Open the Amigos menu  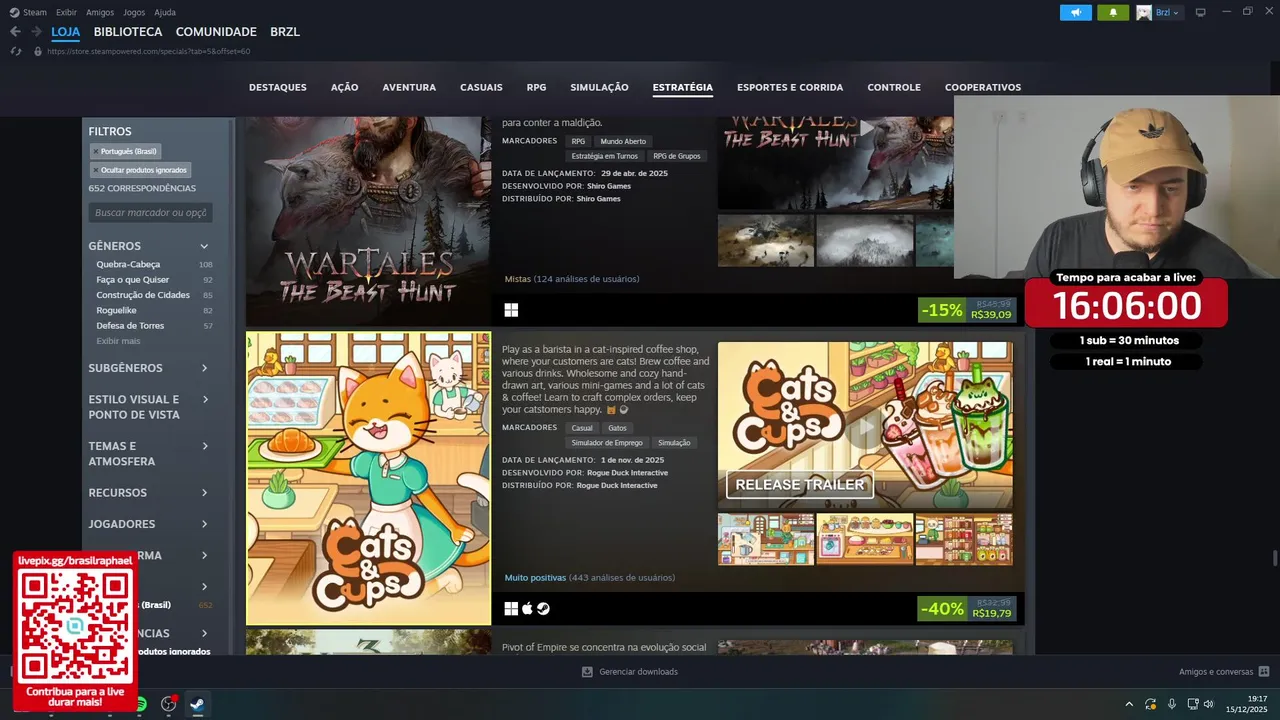click(100, 12)
